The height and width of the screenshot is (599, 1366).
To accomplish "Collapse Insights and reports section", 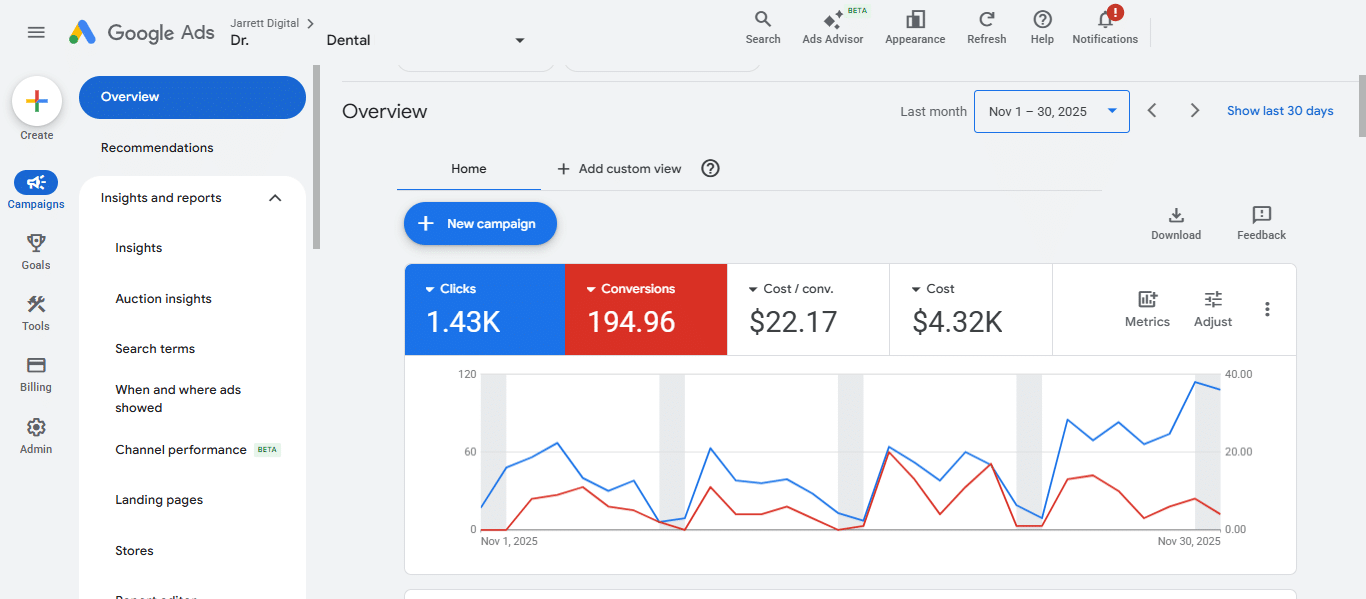I will [x=276, y=198].
